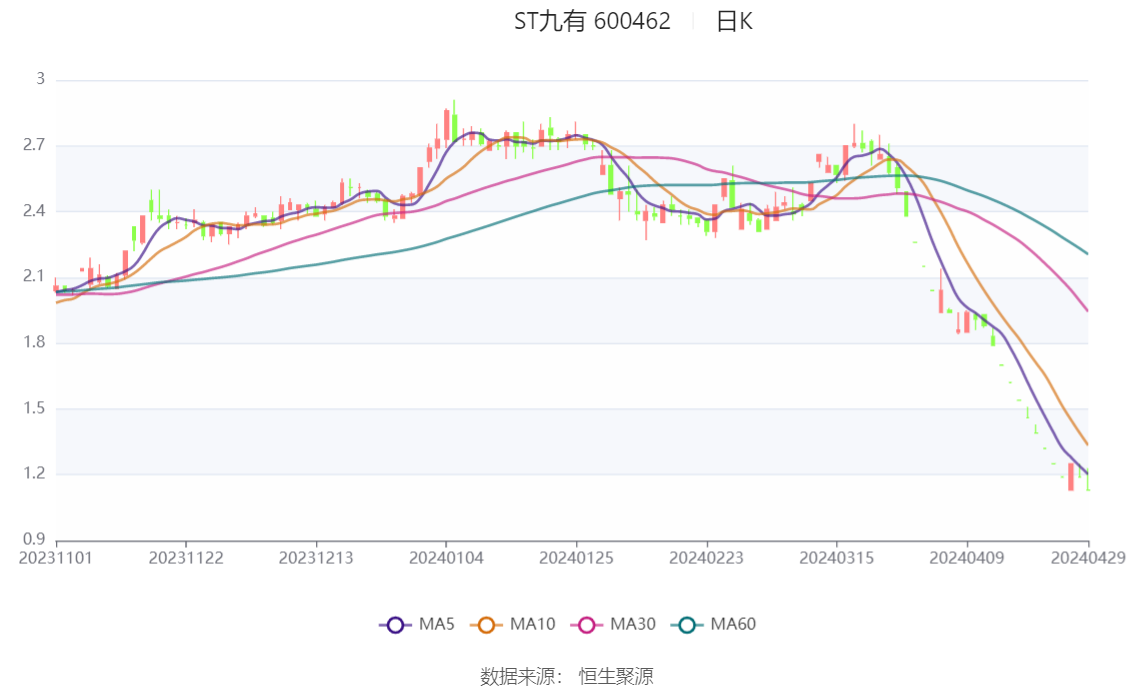Click the 1.8 y-axis price label
This screenshot has height=689, width=1134.
[x=34, y=342]
